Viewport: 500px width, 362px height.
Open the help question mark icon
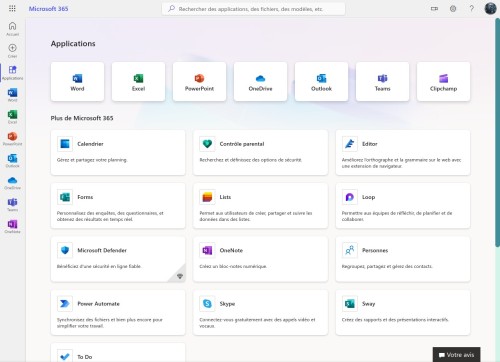click(x=471, y=9)
